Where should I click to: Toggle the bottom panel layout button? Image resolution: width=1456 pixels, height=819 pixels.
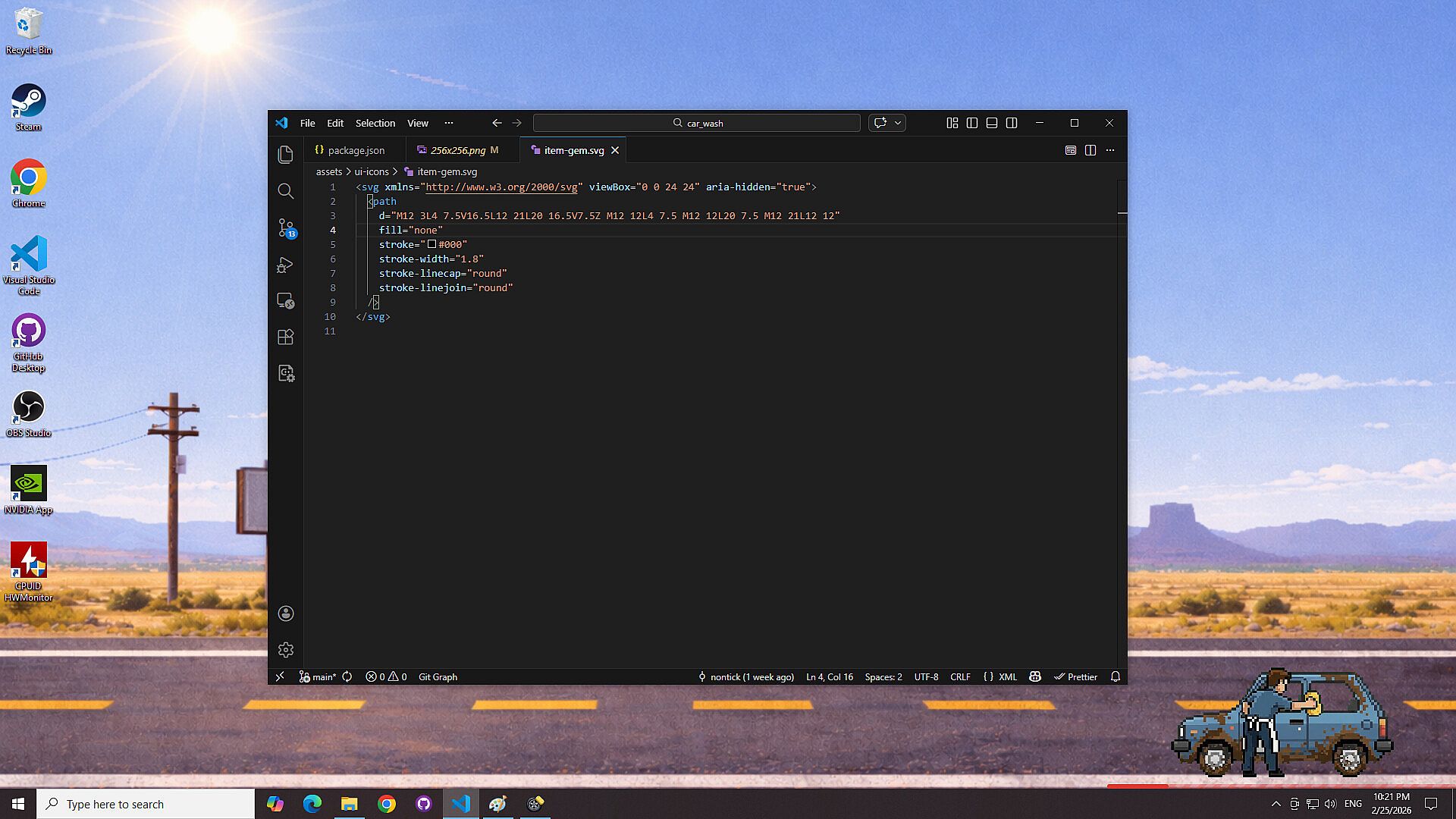pos(992,123)
